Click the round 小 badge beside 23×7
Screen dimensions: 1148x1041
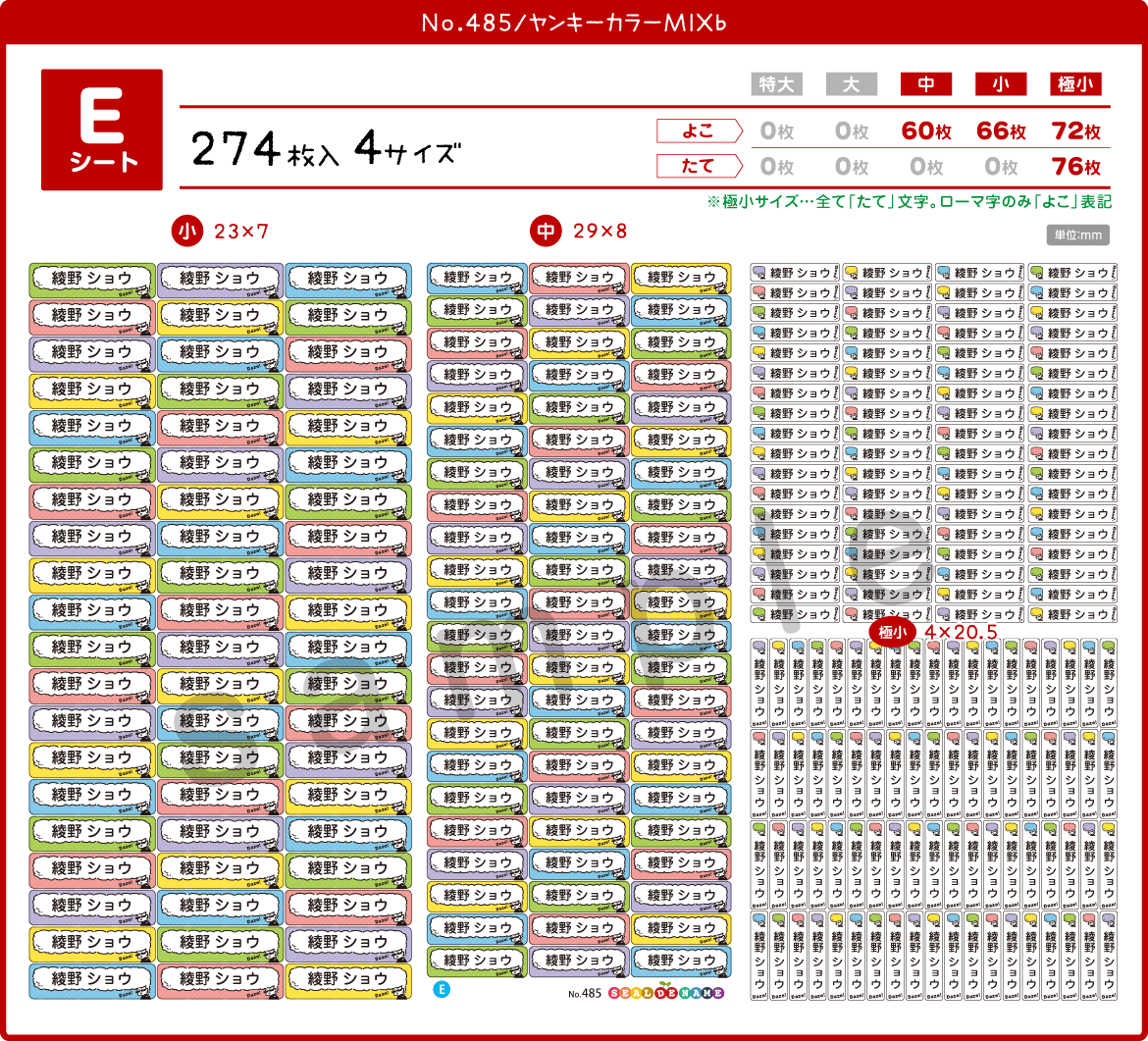click(x=187, y=232)
